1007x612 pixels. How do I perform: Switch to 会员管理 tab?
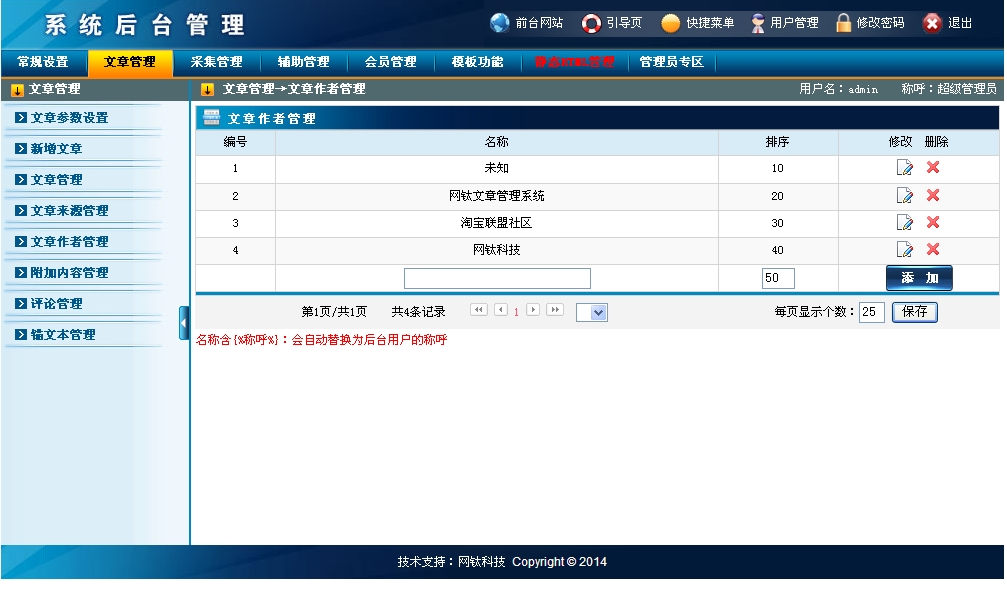coord(390,62)
